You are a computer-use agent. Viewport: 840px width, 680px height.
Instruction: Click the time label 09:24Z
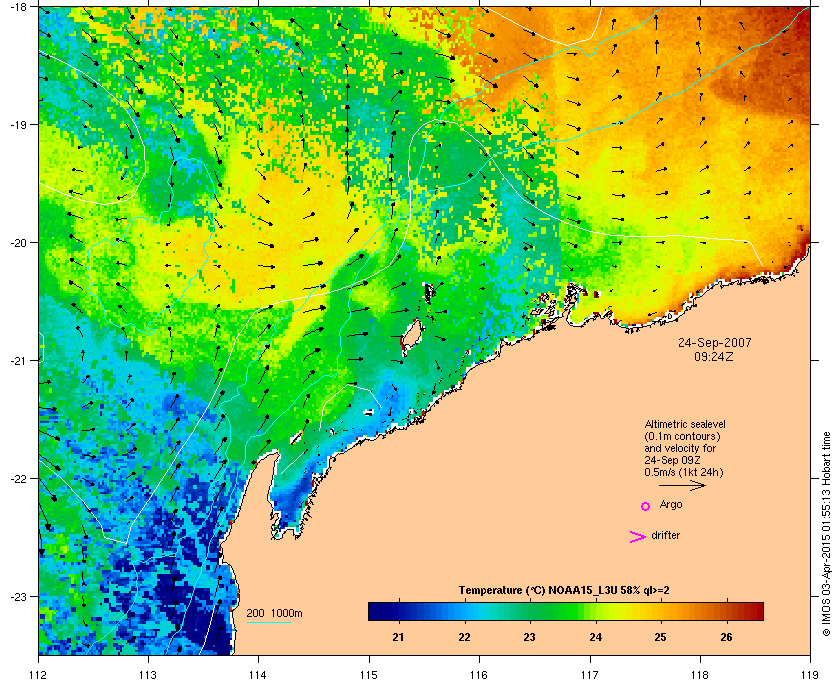(x=714, y=356)
